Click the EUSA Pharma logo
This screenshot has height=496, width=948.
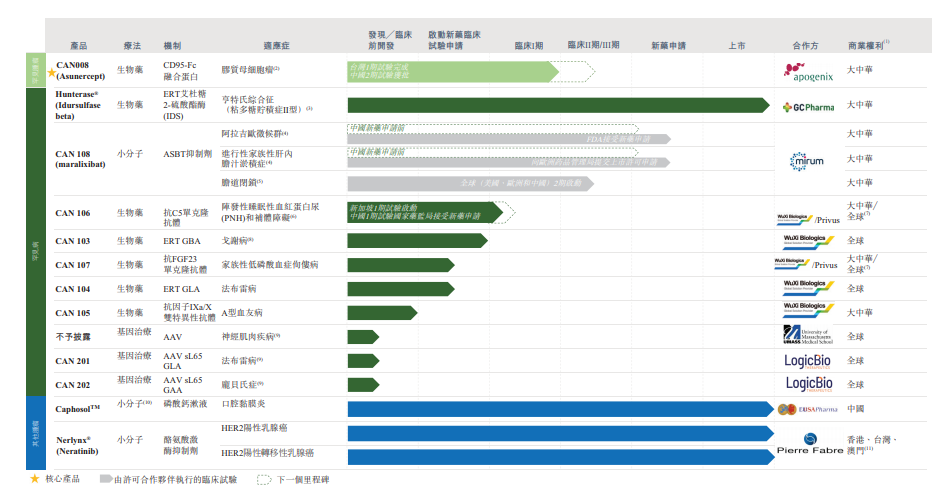coord(807,408)
